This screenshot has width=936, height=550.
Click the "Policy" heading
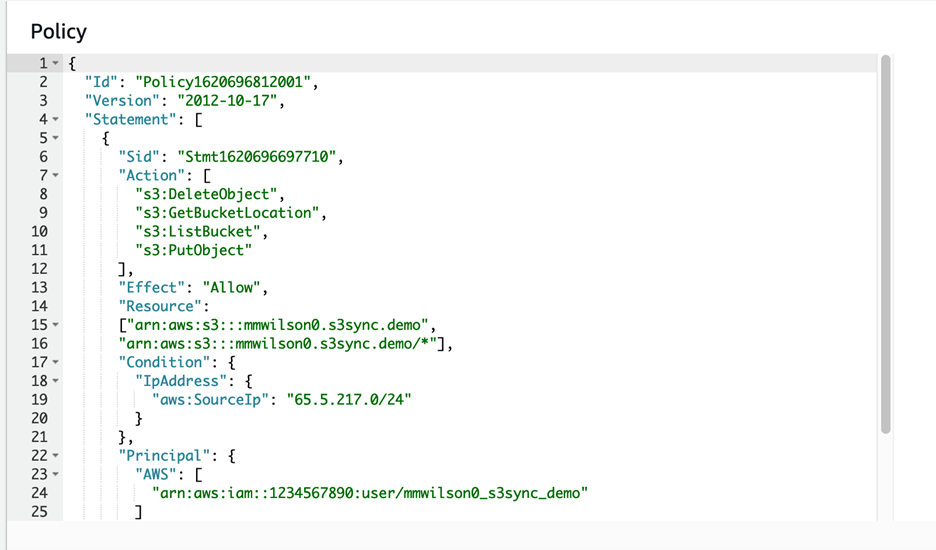[x=58, y=32]
